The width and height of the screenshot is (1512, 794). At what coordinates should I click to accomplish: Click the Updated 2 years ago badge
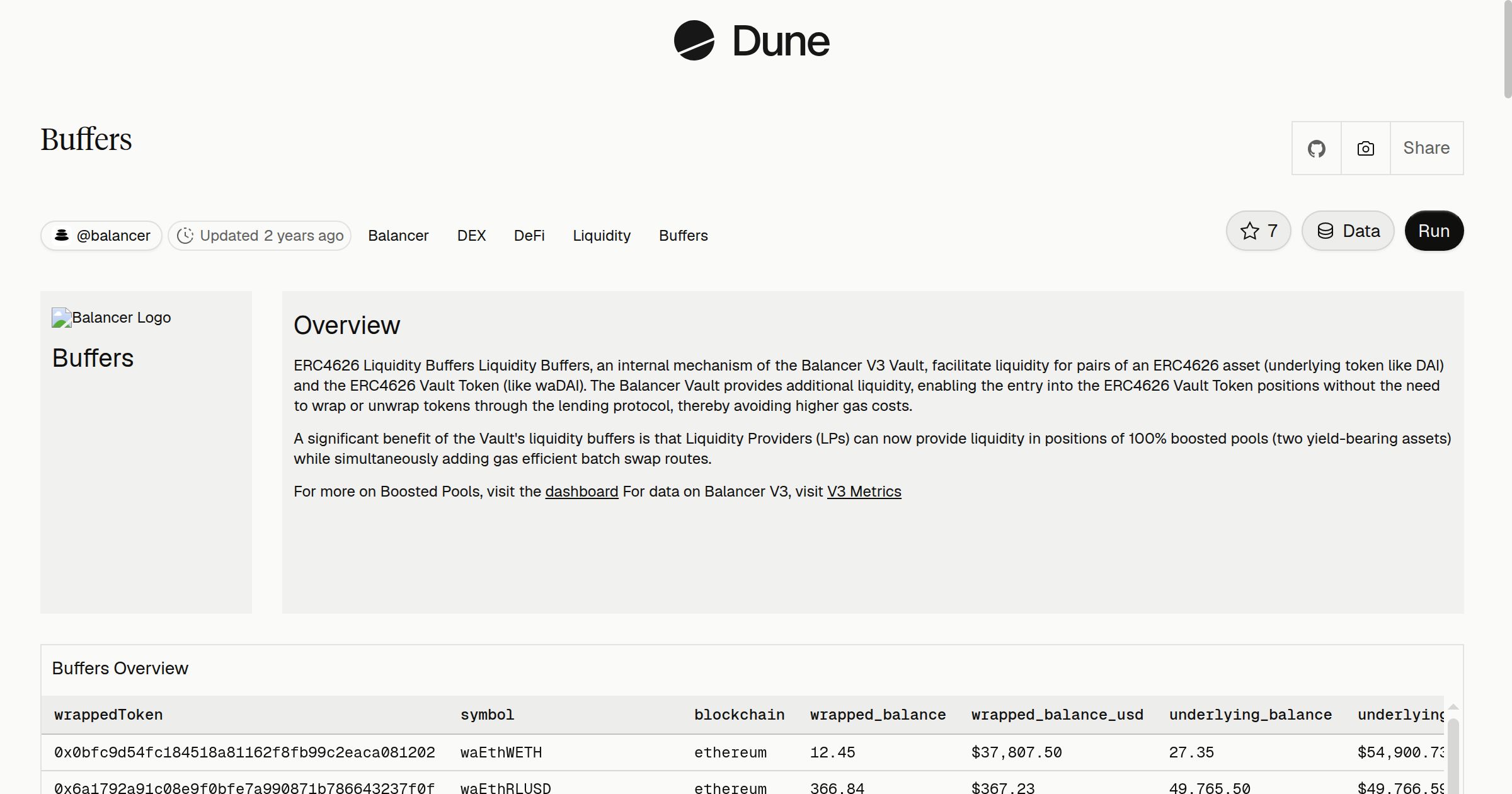coord(260,236)
